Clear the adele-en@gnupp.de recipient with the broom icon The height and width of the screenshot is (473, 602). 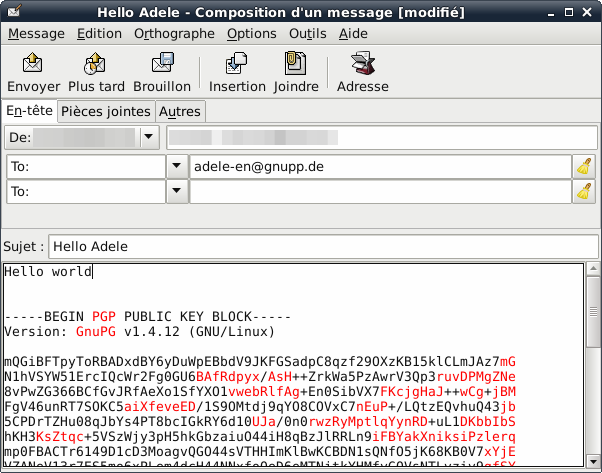[x=584, y=166]
